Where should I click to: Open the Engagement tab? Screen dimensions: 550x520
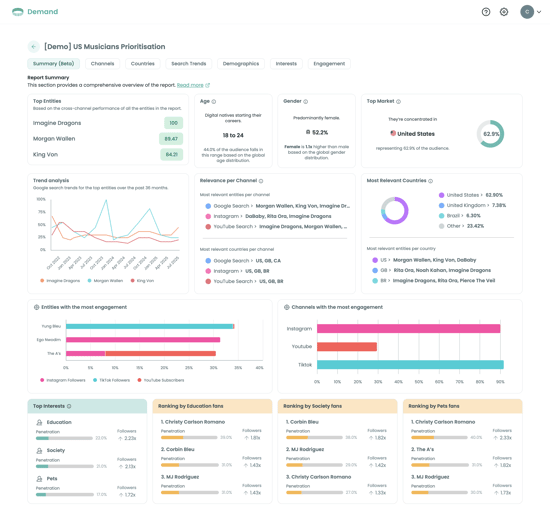pos(329,64)
